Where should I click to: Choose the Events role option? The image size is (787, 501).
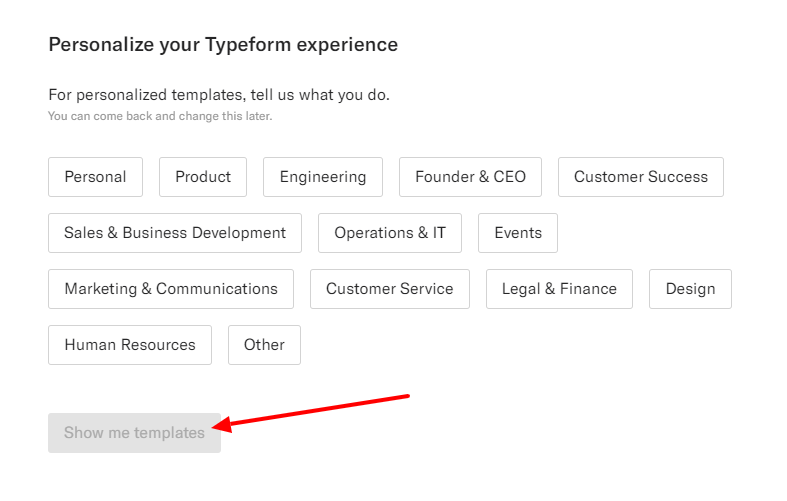tap(518, 233)
